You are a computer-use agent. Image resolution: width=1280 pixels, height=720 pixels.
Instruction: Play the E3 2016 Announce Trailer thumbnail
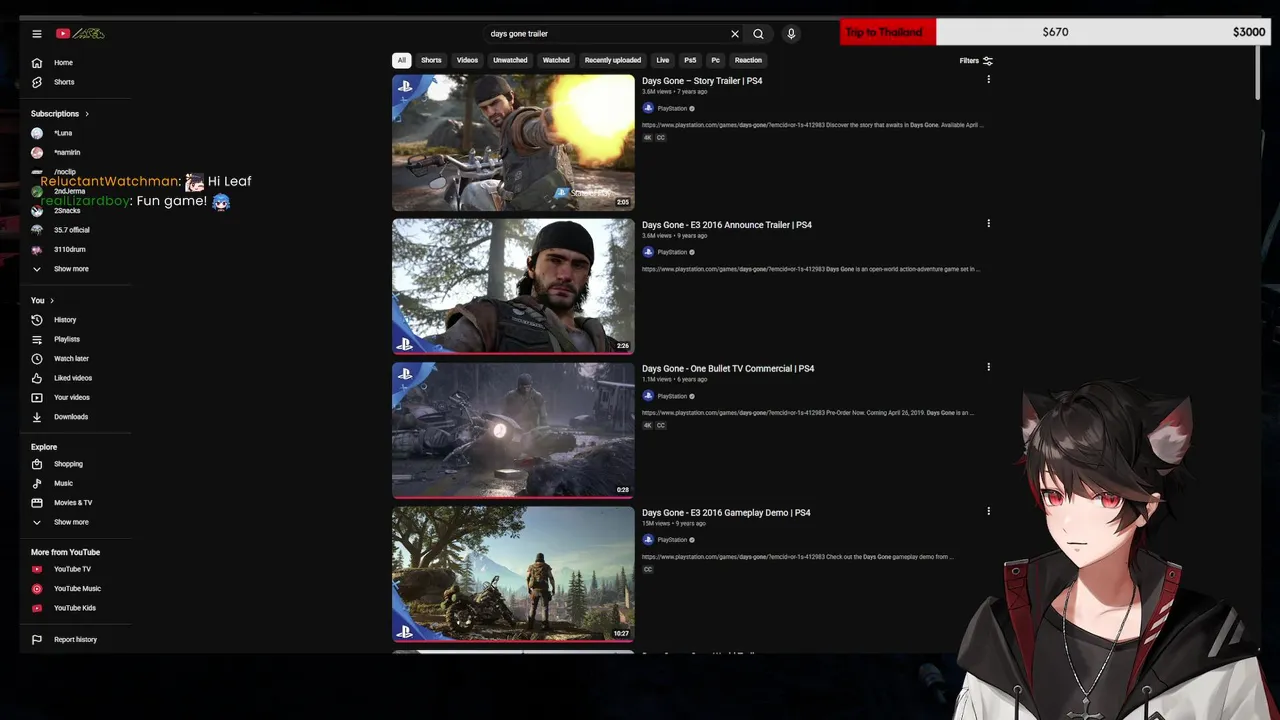pos(513,287)
